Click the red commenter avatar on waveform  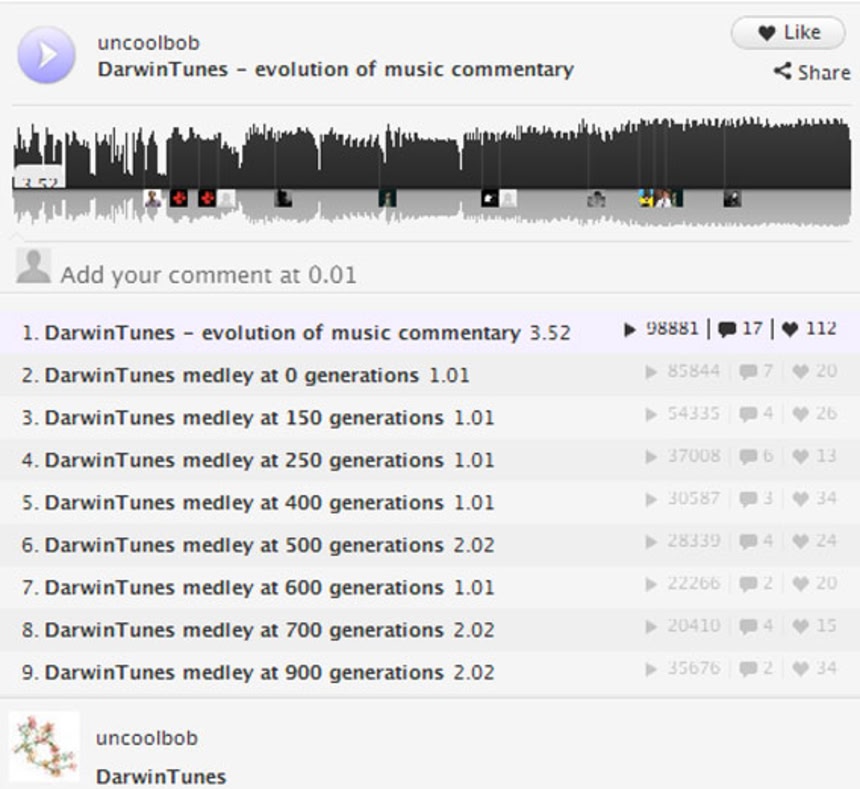tap(179, 198)
